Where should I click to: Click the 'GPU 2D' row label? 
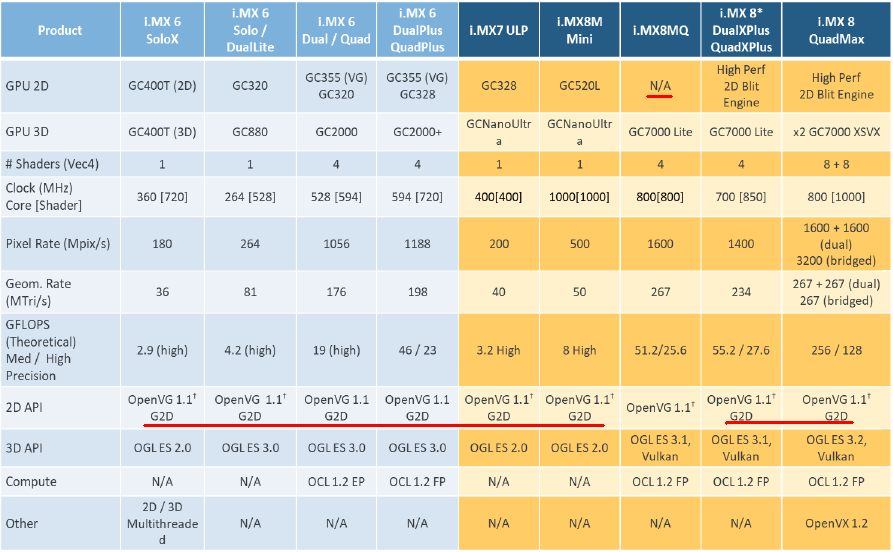pos(60,86)
